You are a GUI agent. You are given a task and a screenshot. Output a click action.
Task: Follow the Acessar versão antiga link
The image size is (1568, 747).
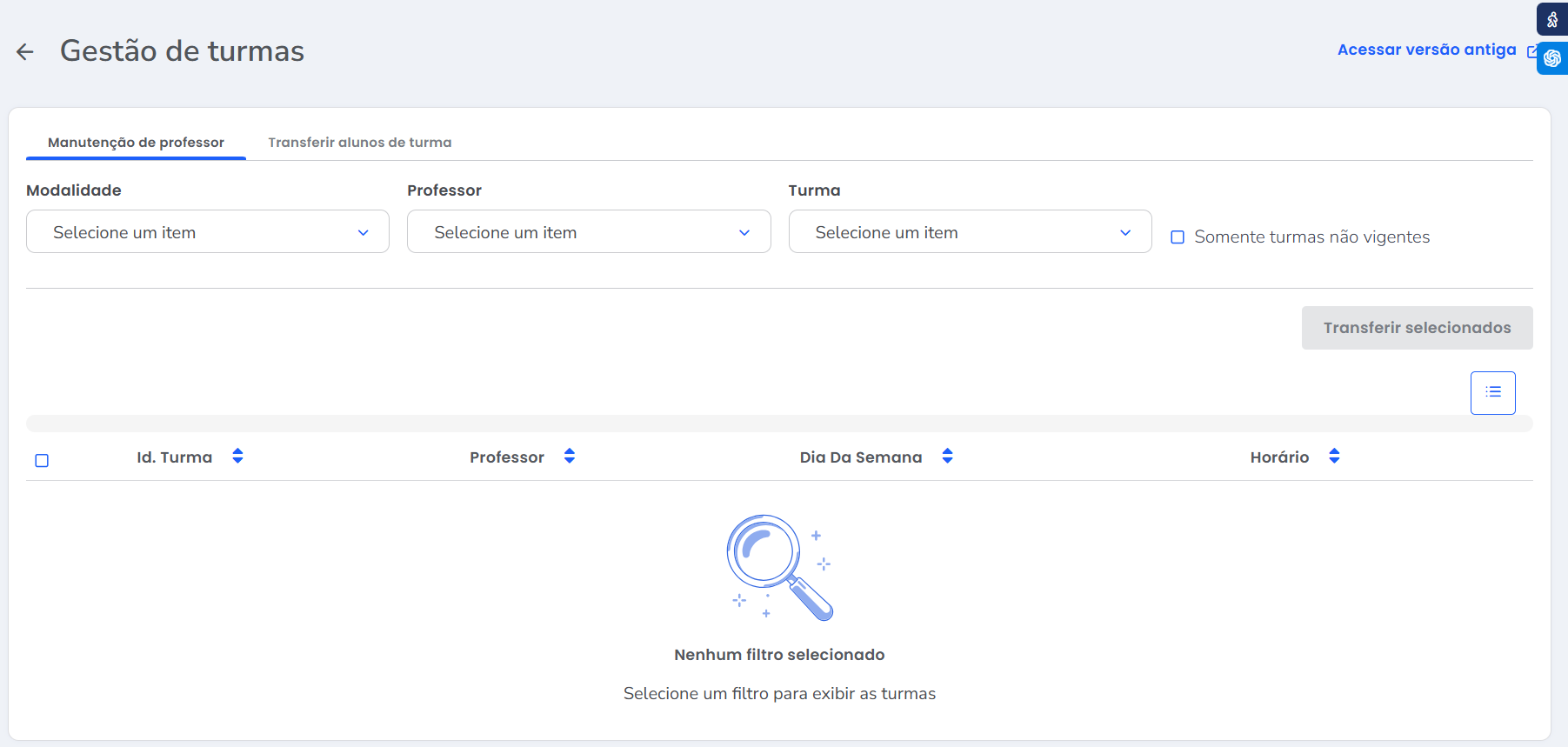coord(1426,50)
